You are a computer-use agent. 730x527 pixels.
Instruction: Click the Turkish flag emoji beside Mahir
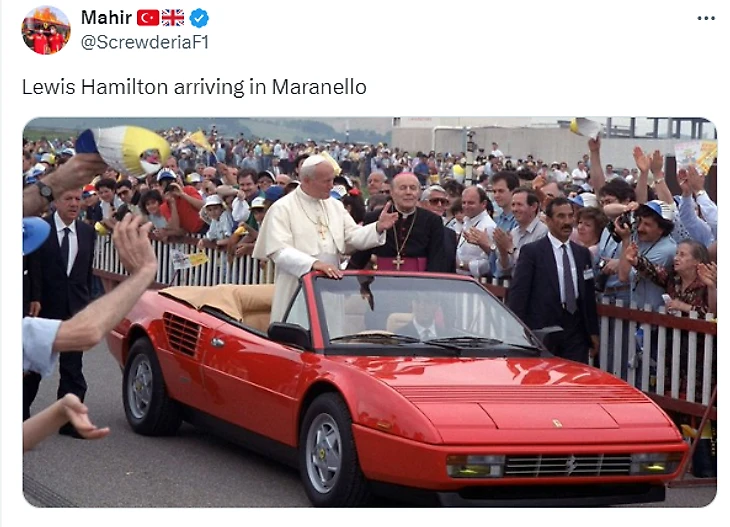coord(148,18)
